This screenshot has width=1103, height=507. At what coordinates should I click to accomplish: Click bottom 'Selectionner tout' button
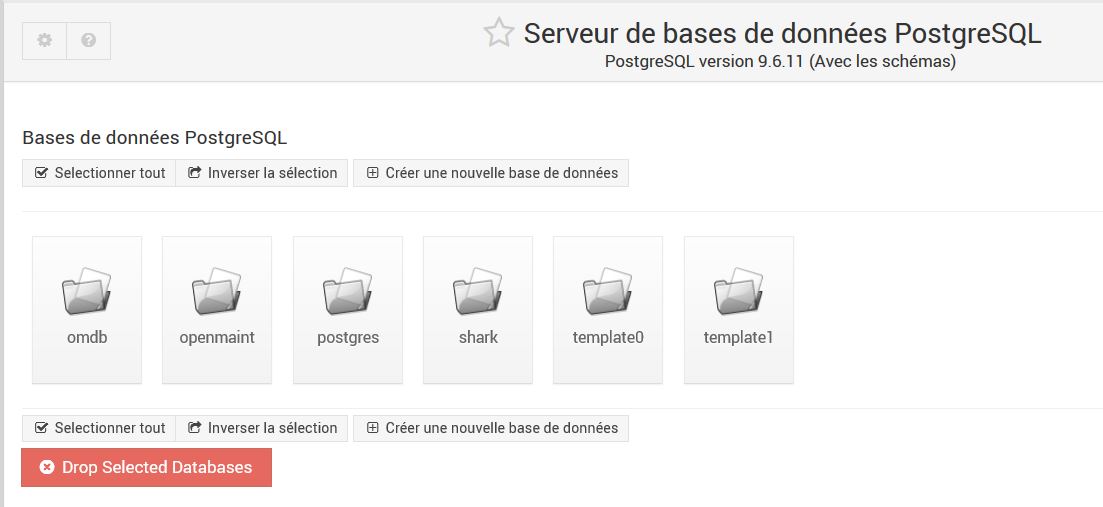[99, 428]
